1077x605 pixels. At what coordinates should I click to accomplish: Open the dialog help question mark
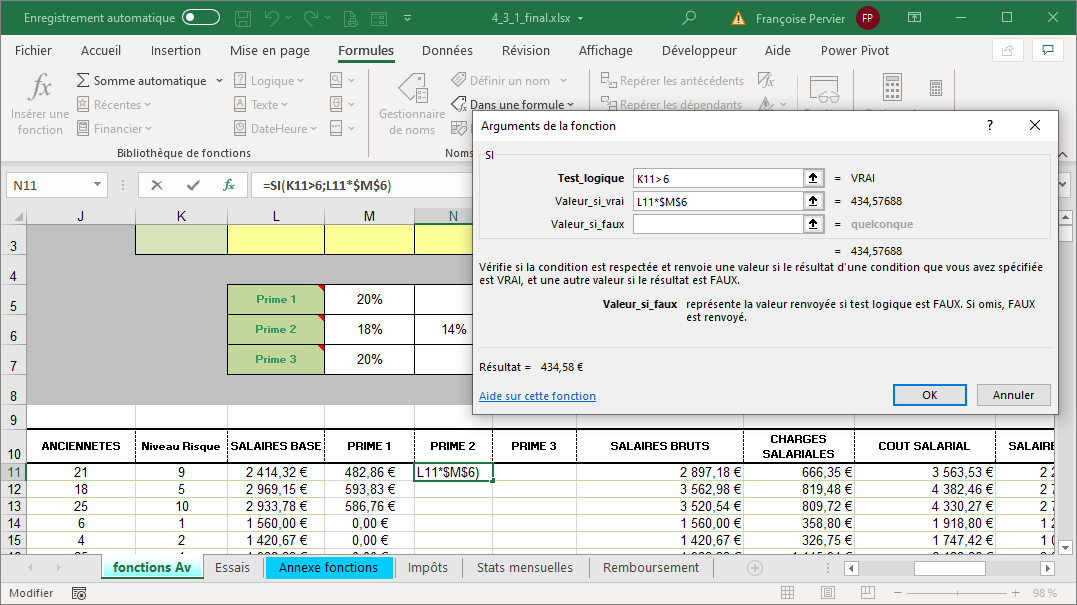(990, 126)
